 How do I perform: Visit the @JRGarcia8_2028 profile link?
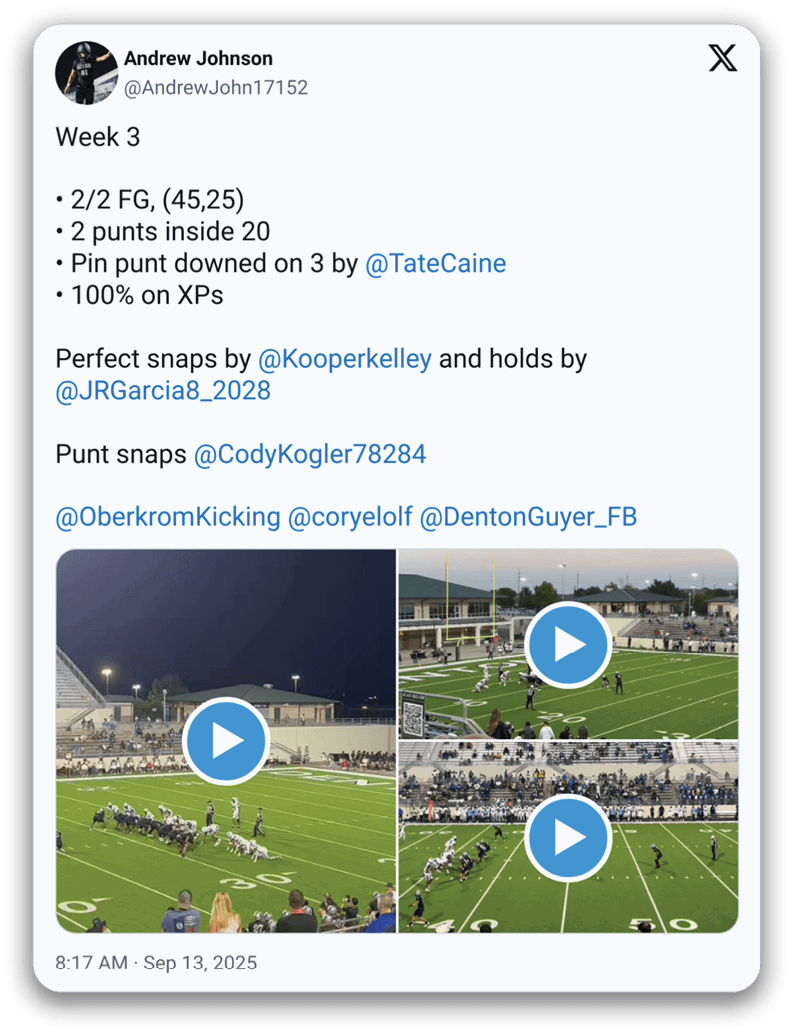pos(163,390)
